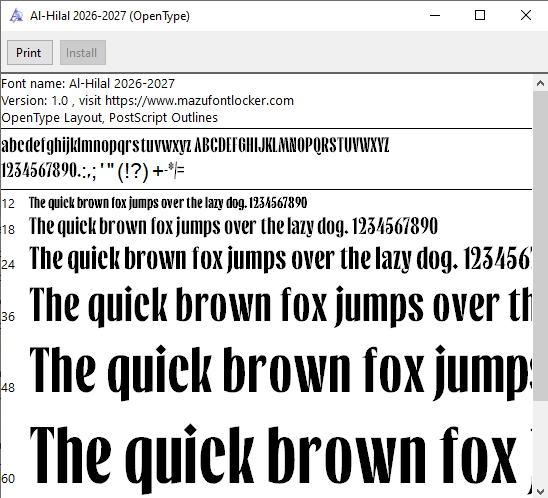The width and height of the screenshot is (548, 498).
Task: Click the Print button
Action: 30,52
